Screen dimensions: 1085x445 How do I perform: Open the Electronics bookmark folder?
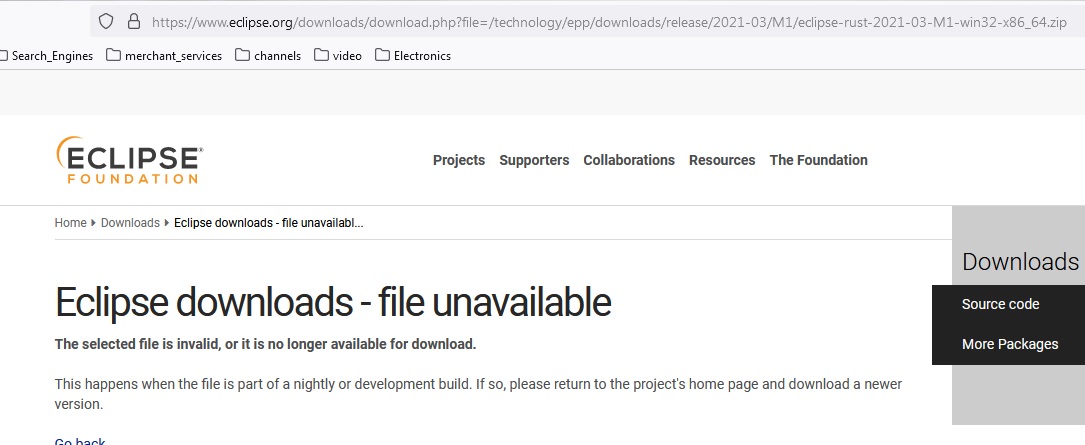coord(413,55)
